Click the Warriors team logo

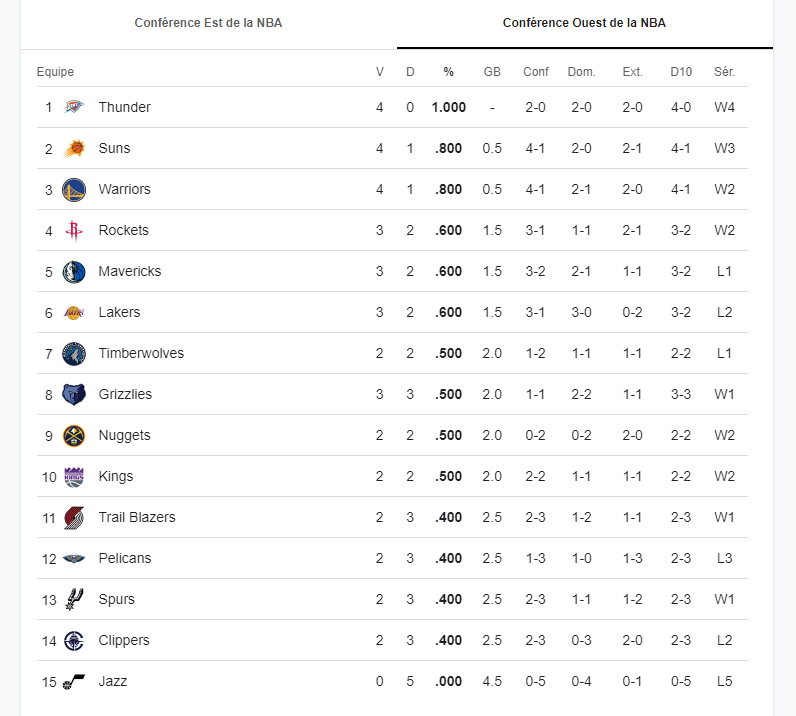[74, 189]
